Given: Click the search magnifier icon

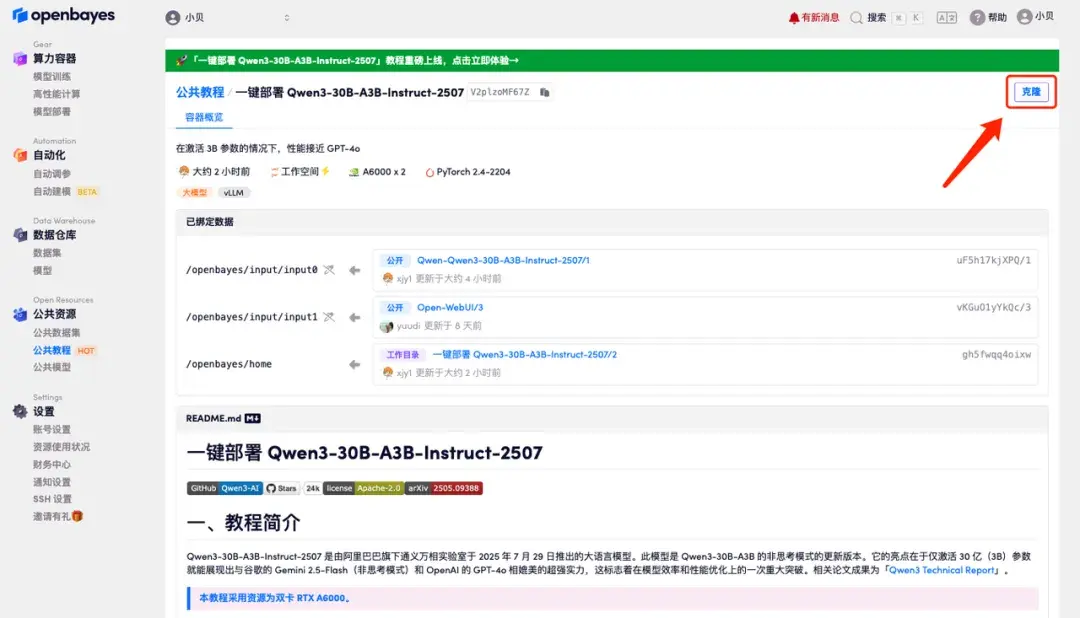Looking at the screenshot, I should 855,17.
